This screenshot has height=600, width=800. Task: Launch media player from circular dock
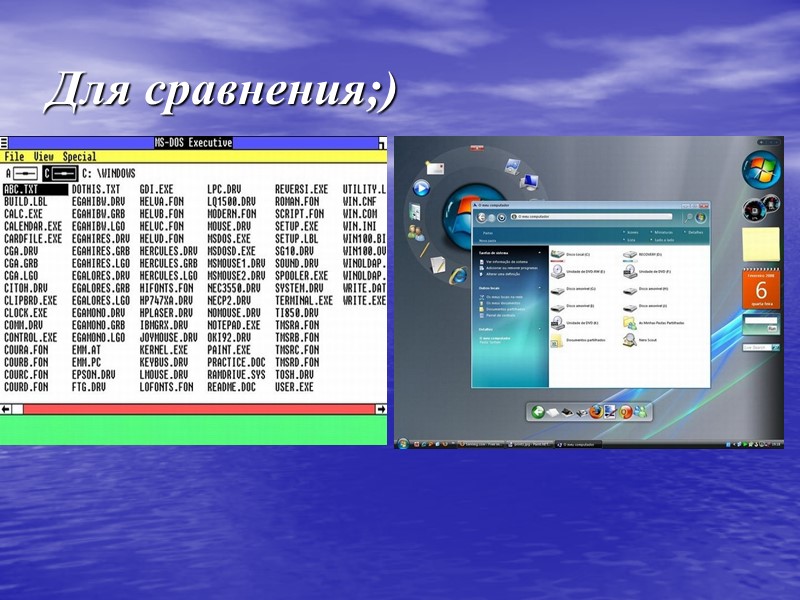(x=421, y=188)
